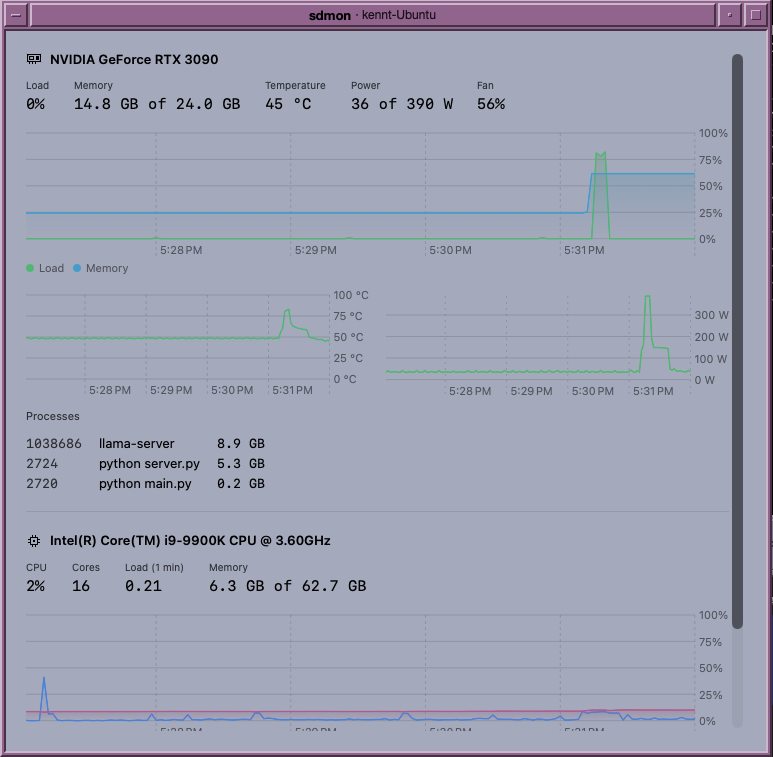773x757 pixels.
Task: Click the 100 °C axis label
Action: click(x=351, y=295)
